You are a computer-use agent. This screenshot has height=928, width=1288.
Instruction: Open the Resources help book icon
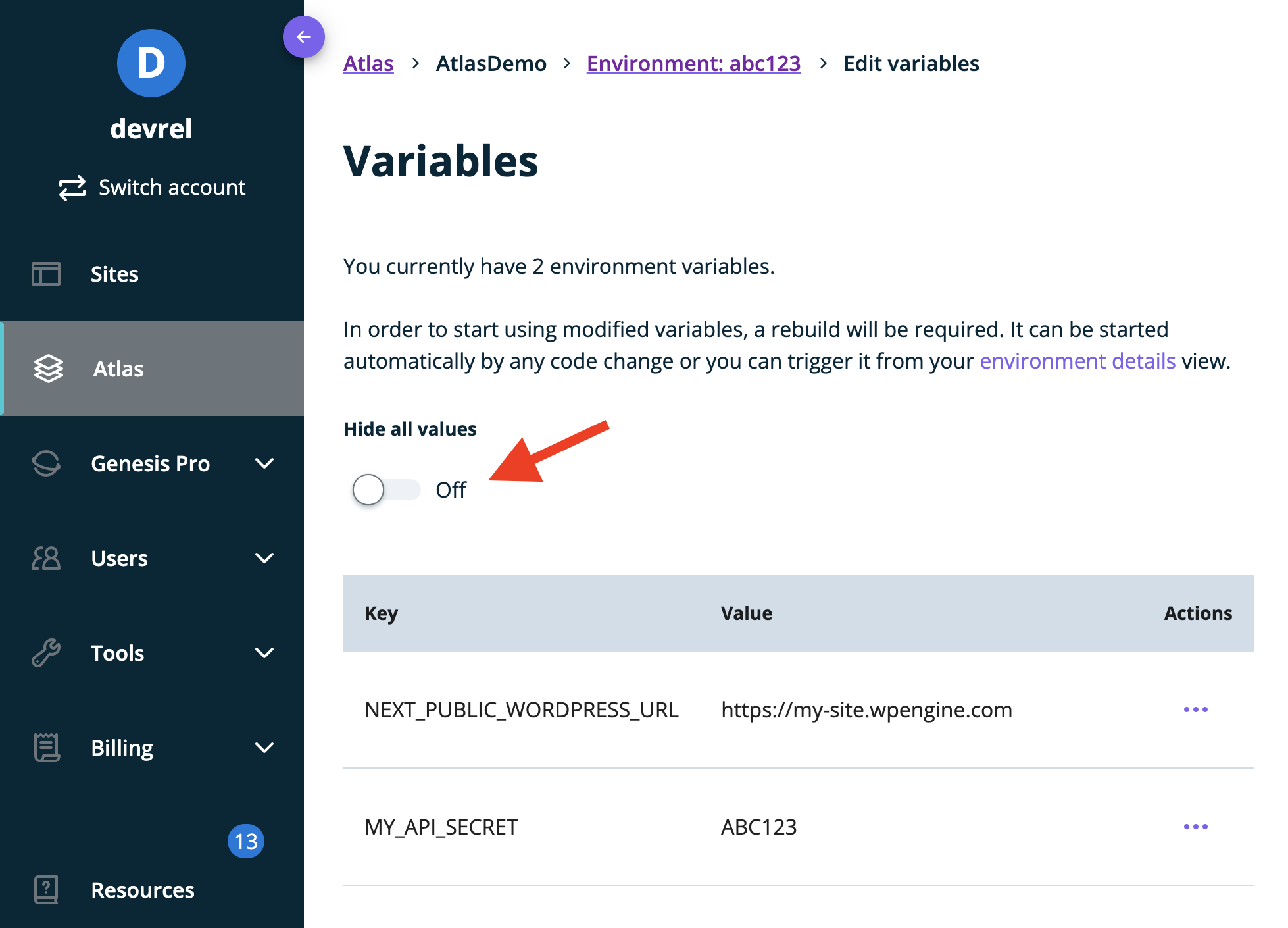click(x=46, y=890)
